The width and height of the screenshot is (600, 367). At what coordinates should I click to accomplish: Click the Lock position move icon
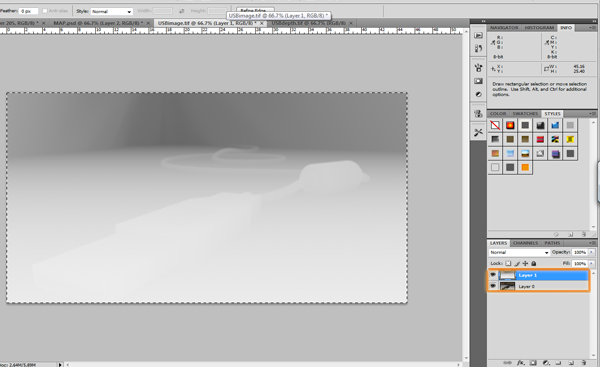point(525,263)
